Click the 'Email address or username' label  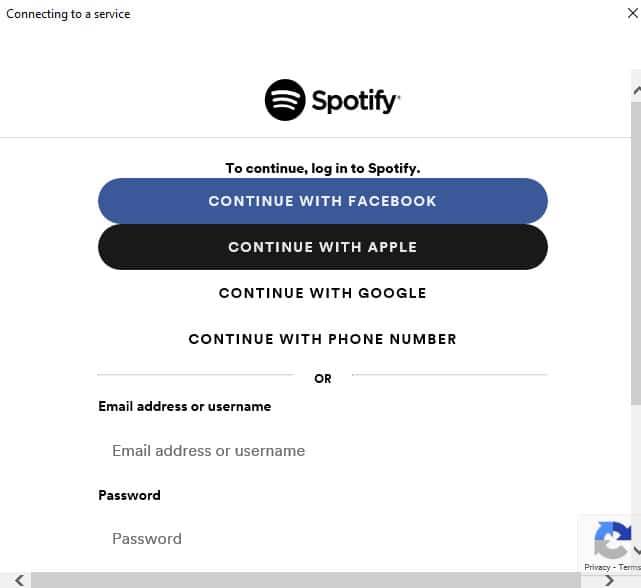(184, 407)
